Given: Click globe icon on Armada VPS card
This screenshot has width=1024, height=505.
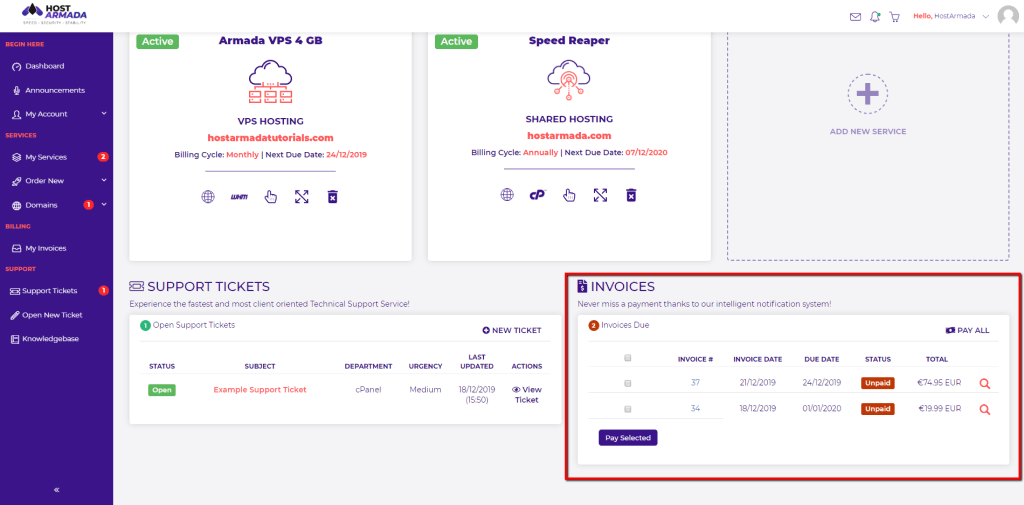Looking at the screenshot, I should click(x=208, y=197).
